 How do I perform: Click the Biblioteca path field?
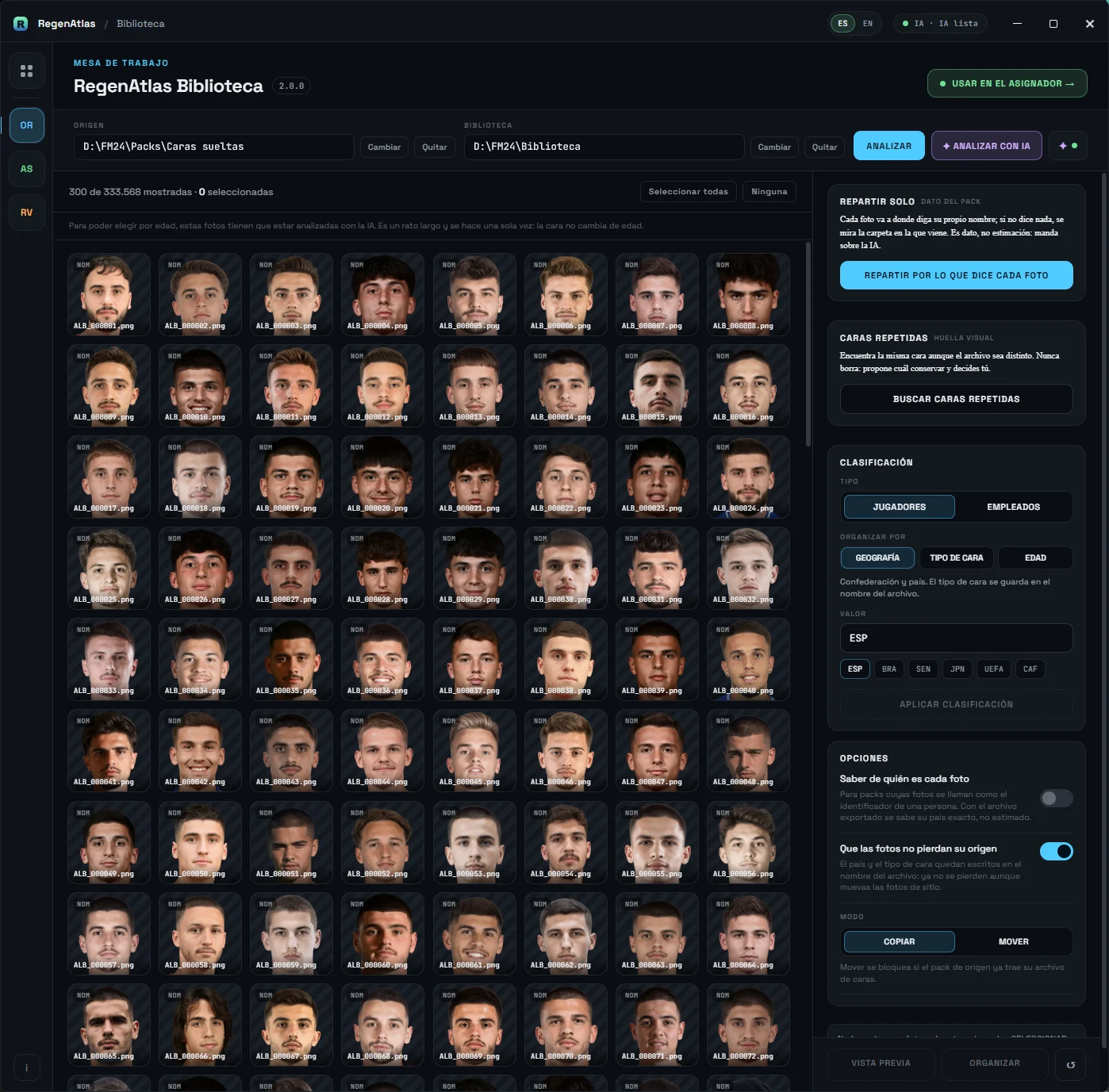pos(604,147)
